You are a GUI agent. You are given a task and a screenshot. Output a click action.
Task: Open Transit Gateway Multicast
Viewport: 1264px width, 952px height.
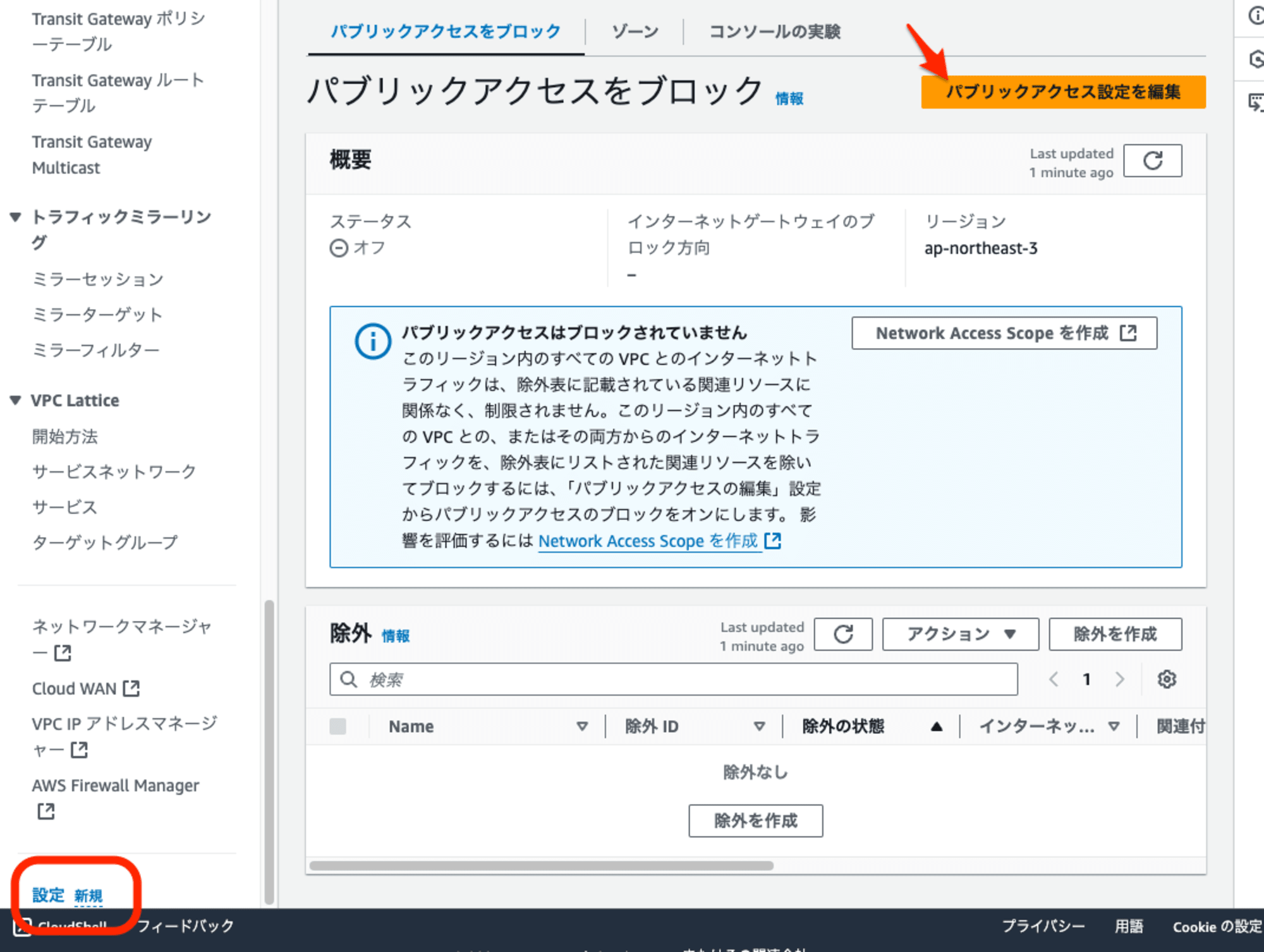pyautogui.click(x=92, y=155)
